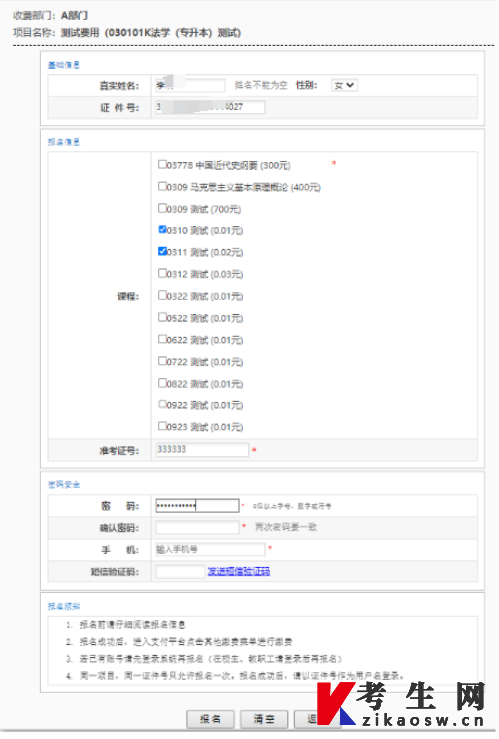The height and width of the screenshot is (739, 499).
Task: Check the 03778 中国近代史纲要 course checkbox
Action: point(163,164)
